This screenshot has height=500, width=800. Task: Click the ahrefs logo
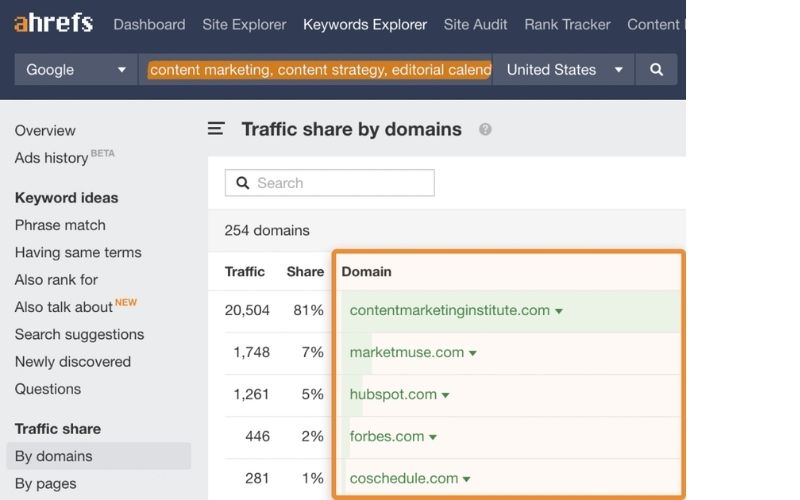coord(54,23)
